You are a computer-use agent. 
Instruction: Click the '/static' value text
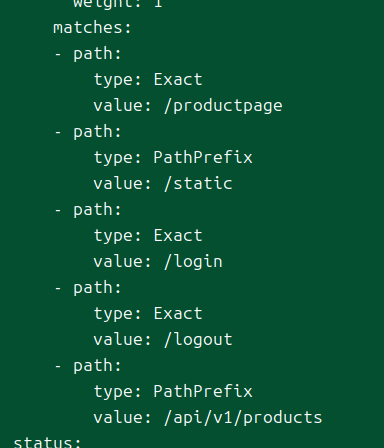198,183
